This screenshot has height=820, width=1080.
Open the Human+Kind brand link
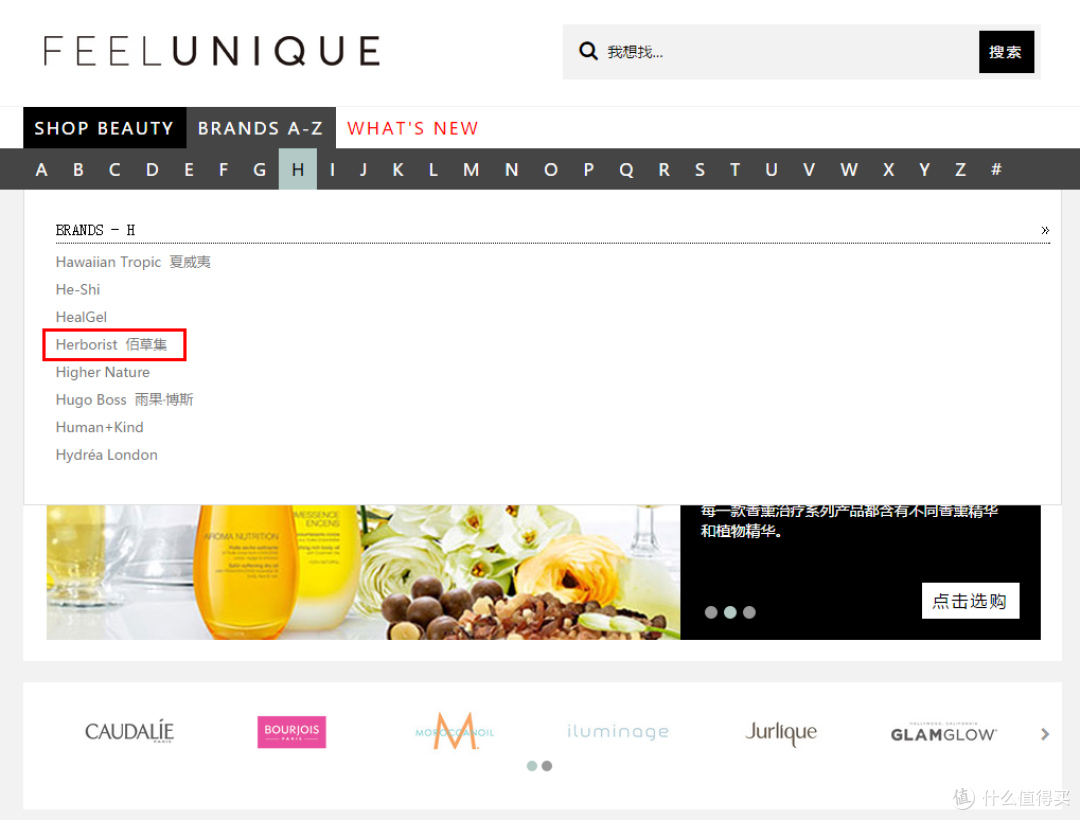click(x=100, y=427)
